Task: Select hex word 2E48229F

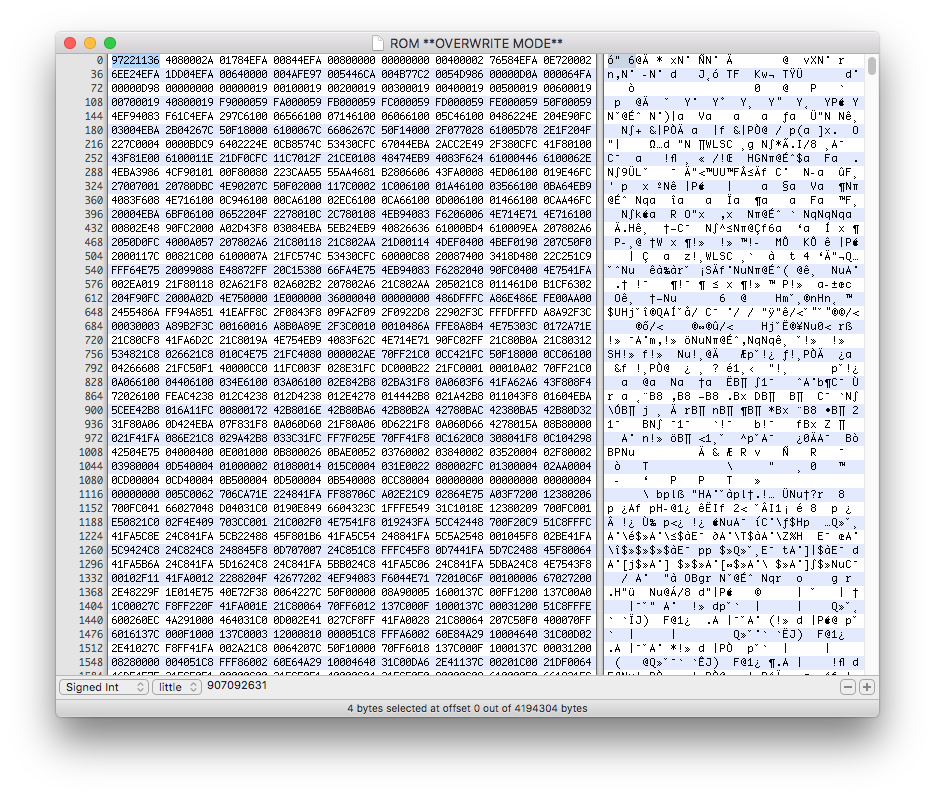Action: [135, 592]
